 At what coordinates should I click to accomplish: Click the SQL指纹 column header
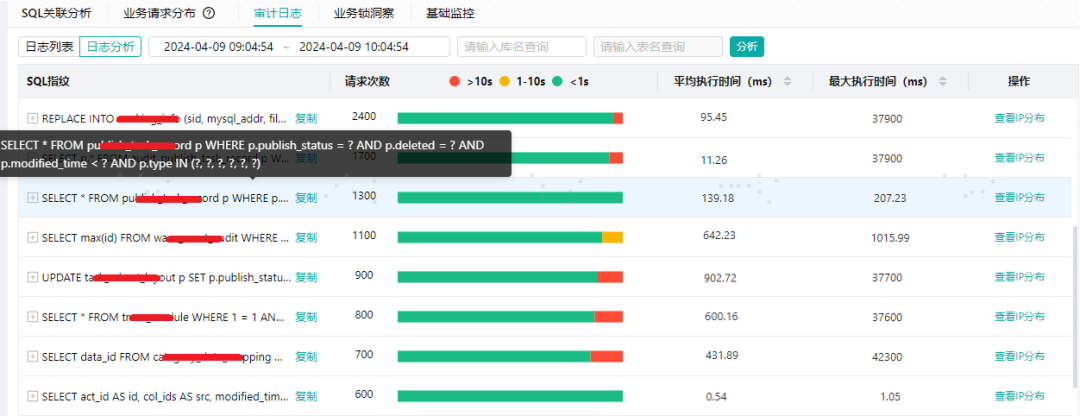[48, 81]
